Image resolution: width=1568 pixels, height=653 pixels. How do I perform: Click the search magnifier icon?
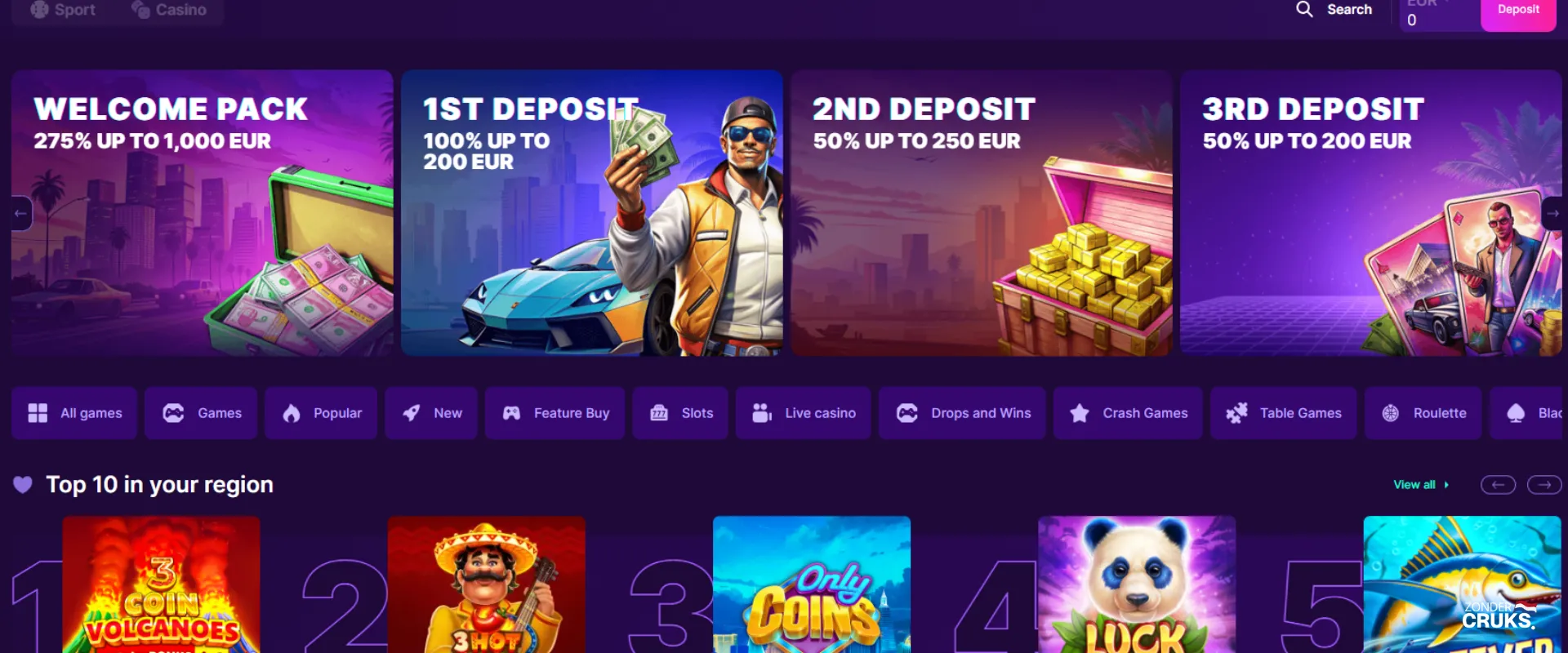[1304, 10]
